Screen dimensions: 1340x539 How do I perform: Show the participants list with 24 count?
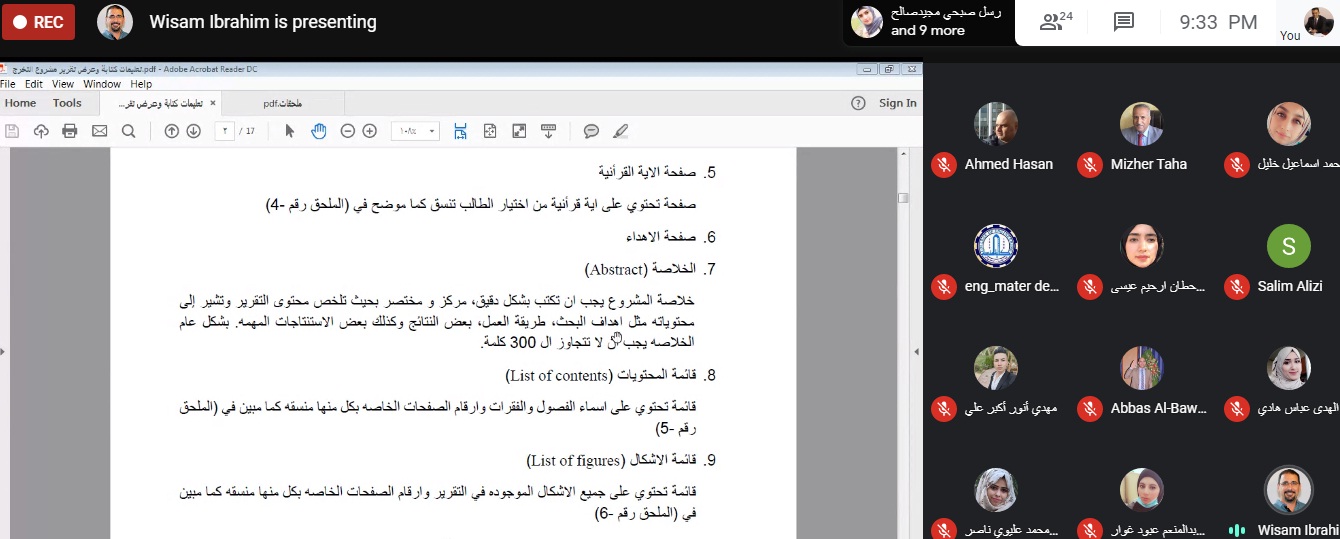(1055, 22)
